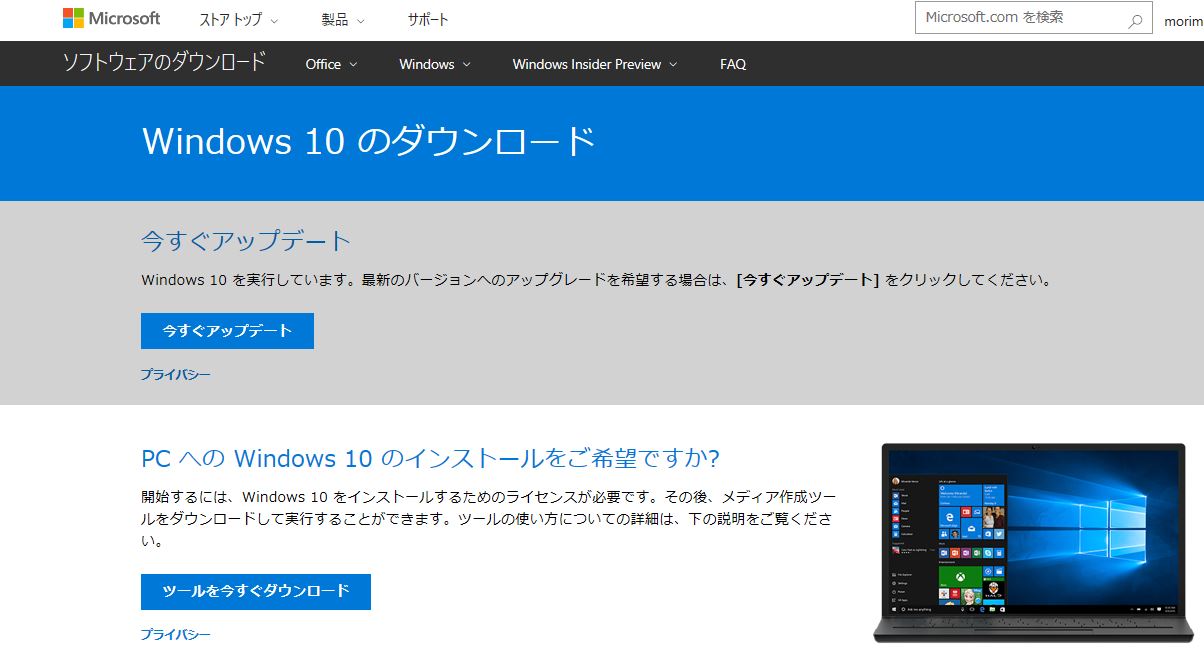1204x652 pixels.
Task: Click the search magnifier icon
Action: (x=1135, y=19)
